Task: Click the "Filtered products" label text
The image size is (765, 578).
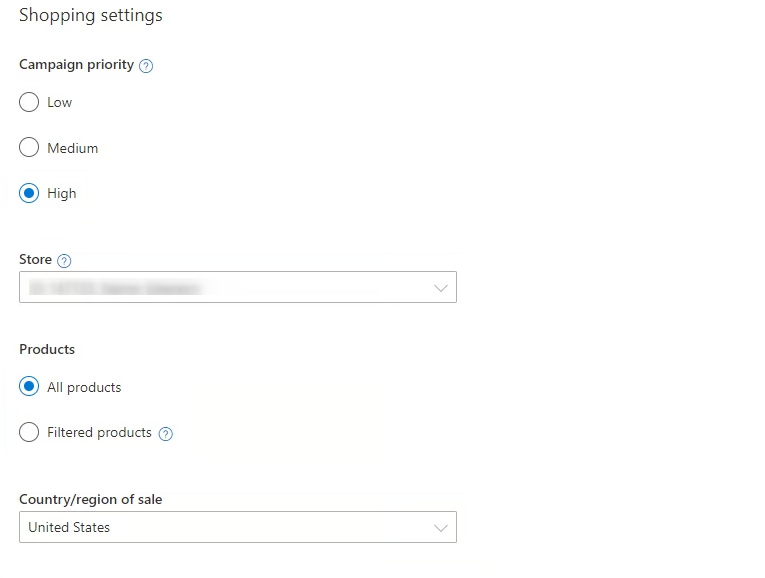Action: [x=100, y=433]
